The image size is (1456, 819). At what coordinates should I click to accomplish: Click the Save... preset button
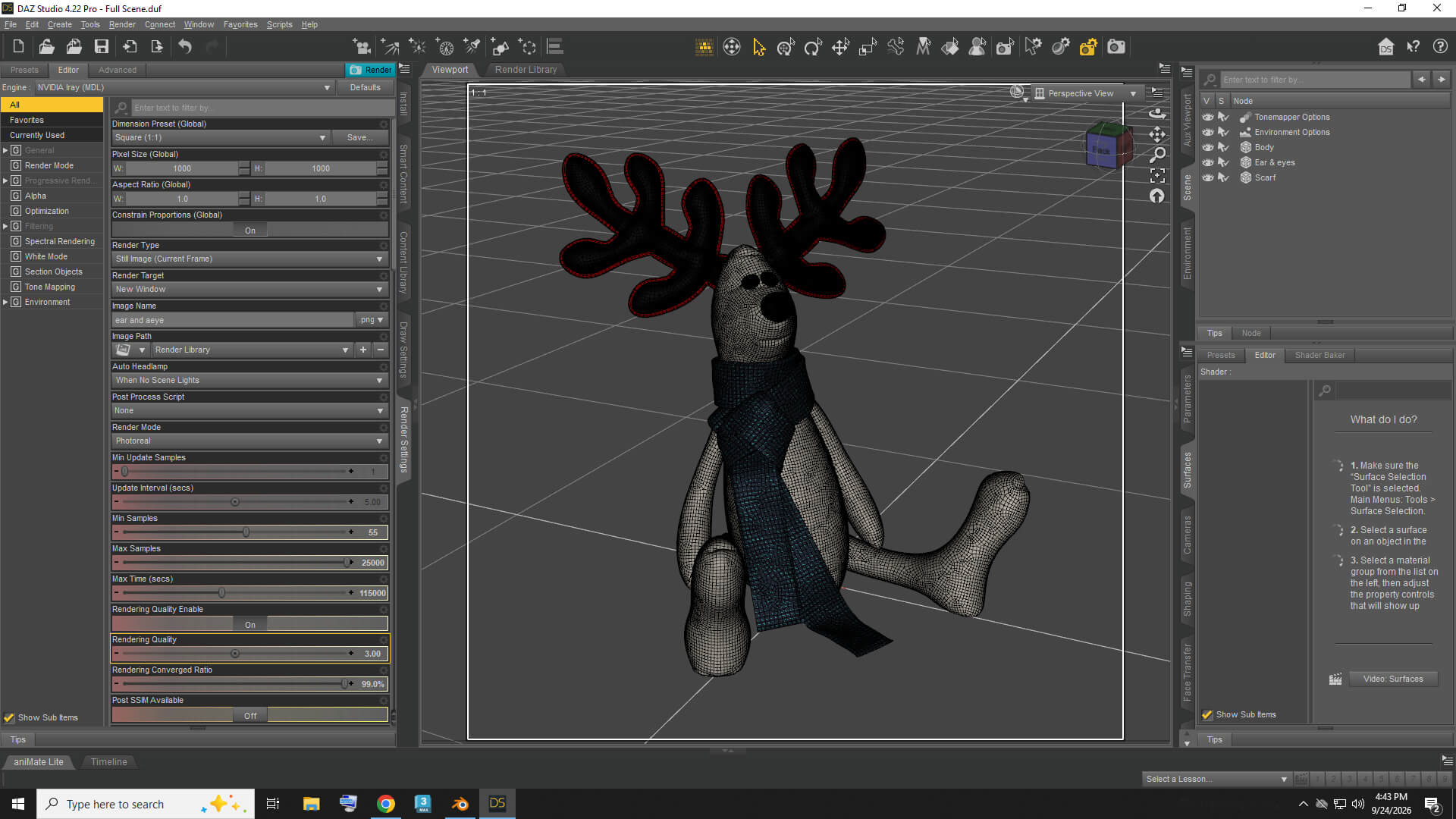[x=359, y=137]
